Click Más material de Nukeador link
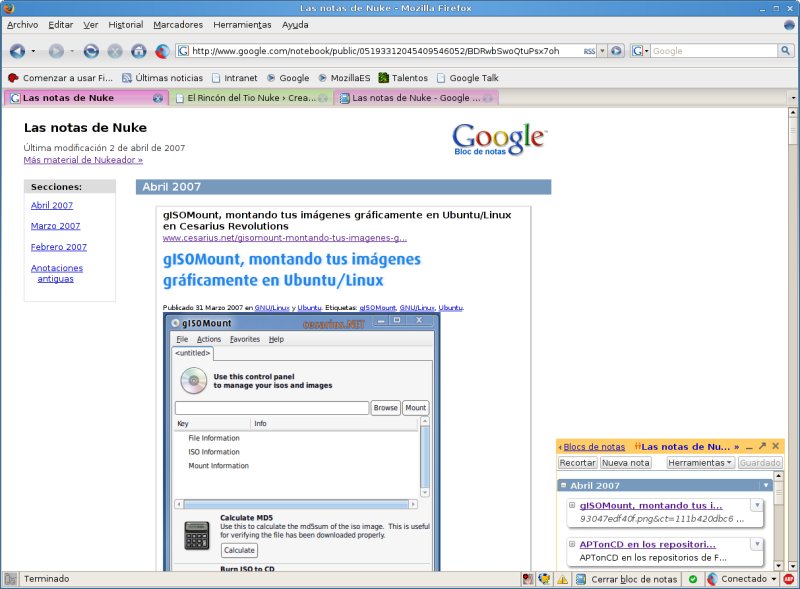Screen dimensions: 800x589 (83, 160)
